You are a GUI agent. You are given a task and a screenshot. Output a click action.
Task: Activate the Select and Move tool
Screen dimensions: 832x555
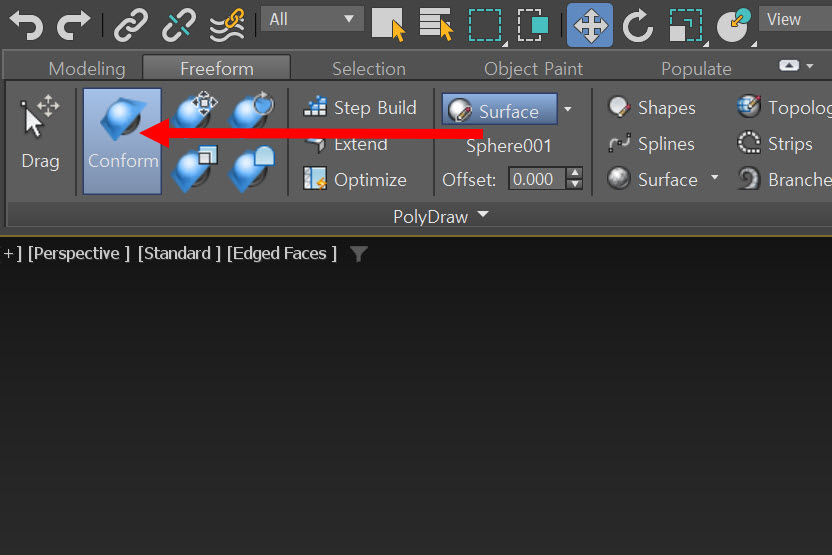pyautogui.click(x=590, y=25)
